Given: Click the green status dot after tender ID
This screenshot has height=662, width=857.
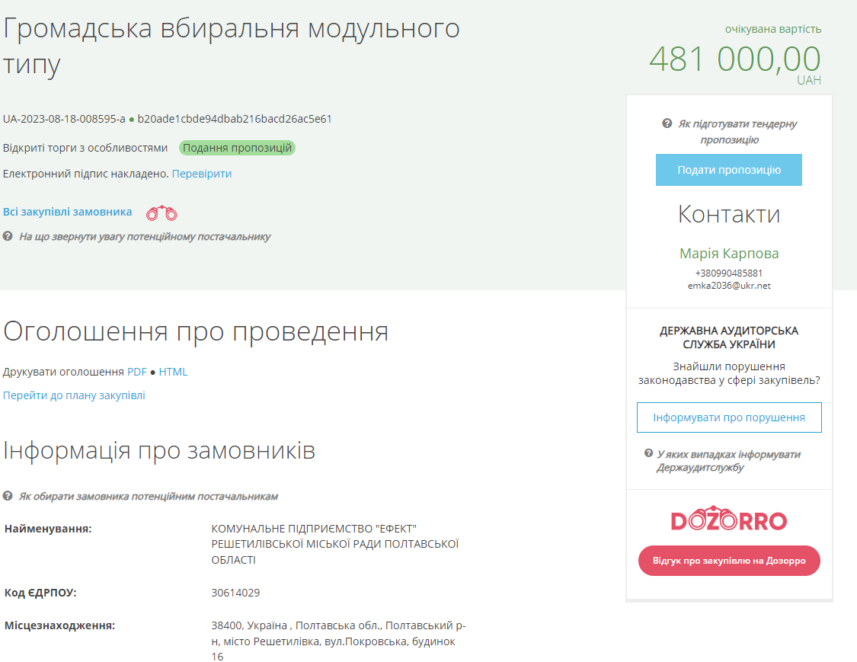Looking at the screenshot, I should pos(131,120).
